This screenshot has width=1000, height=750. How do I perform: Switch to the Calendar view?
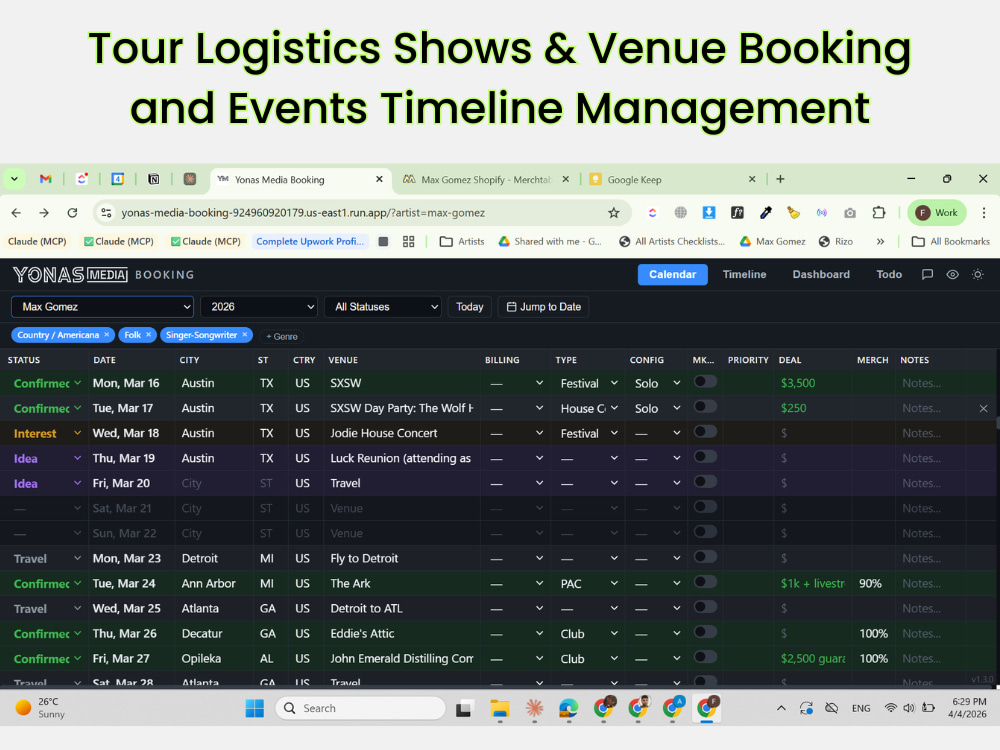point(672,274)
